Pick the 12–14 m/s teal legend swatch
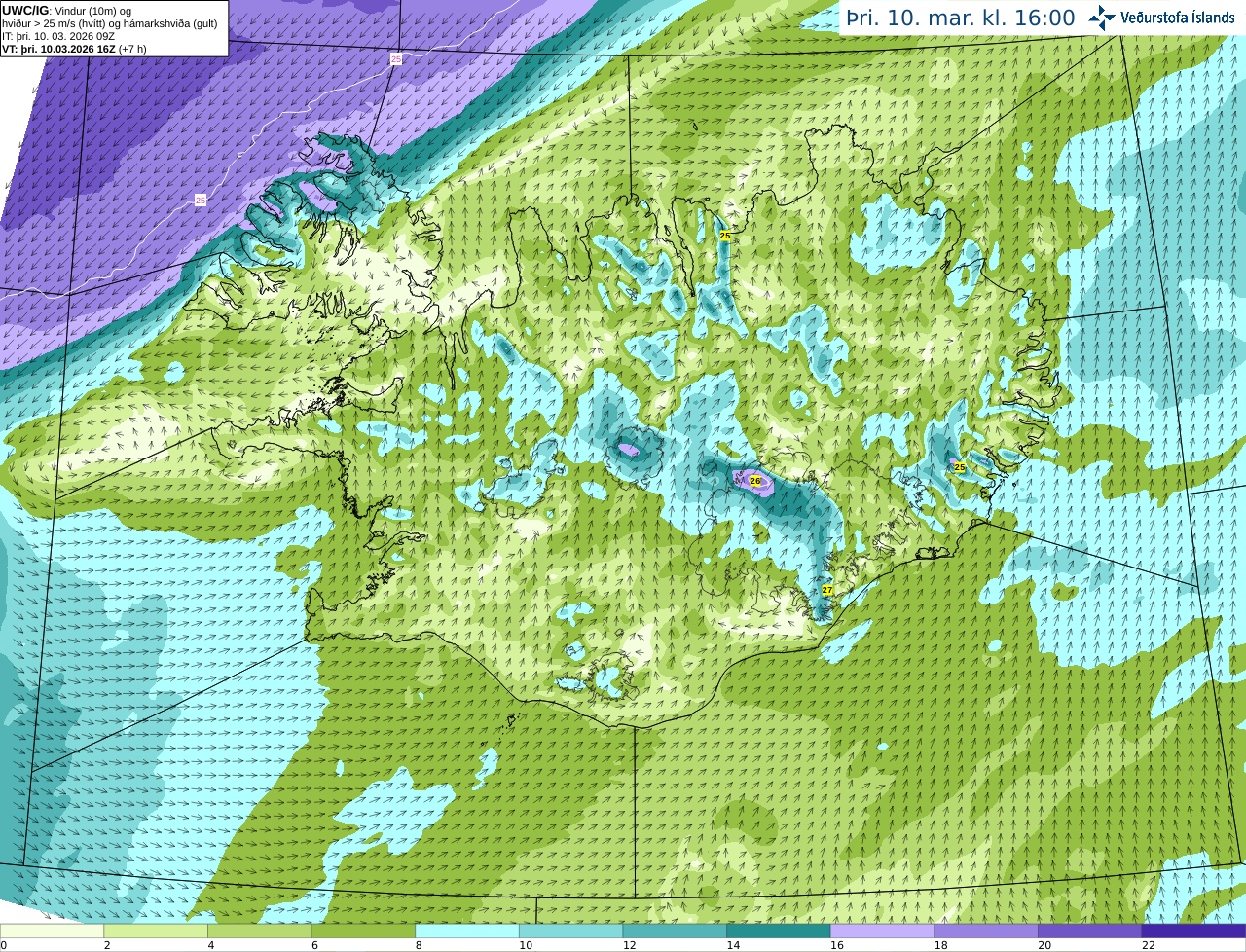This screenshot has width=1246, height=952. pyautogui.click(x=675, y=931)
